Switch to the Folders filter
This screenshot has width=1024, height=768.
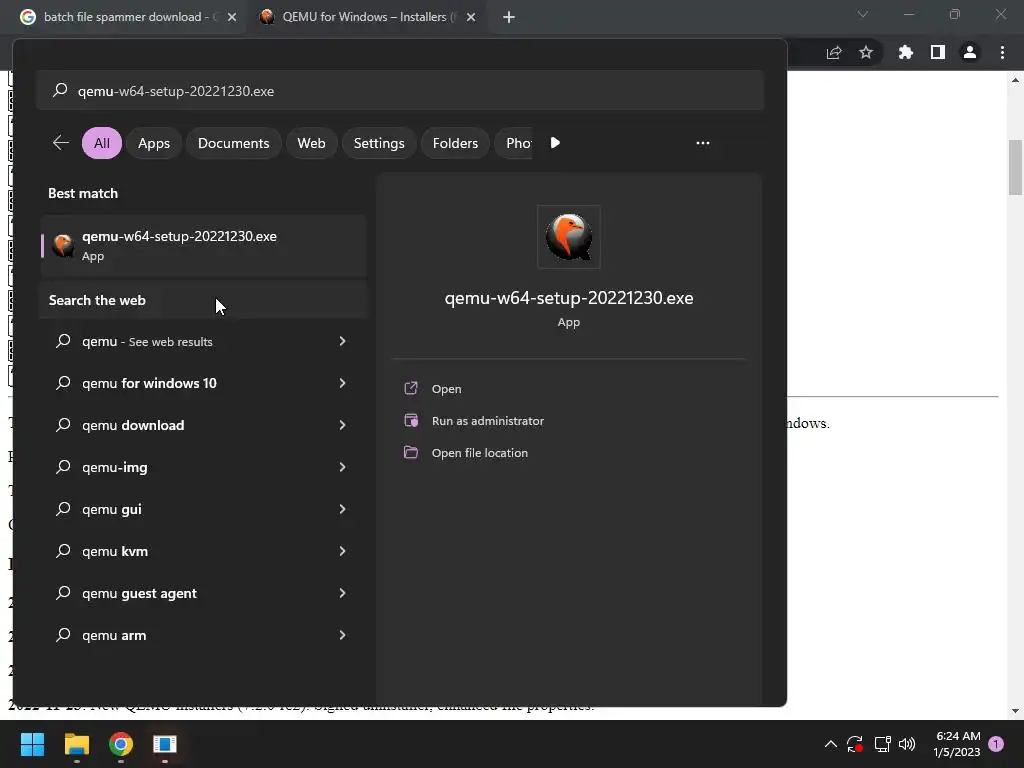(x=455, y=143)
